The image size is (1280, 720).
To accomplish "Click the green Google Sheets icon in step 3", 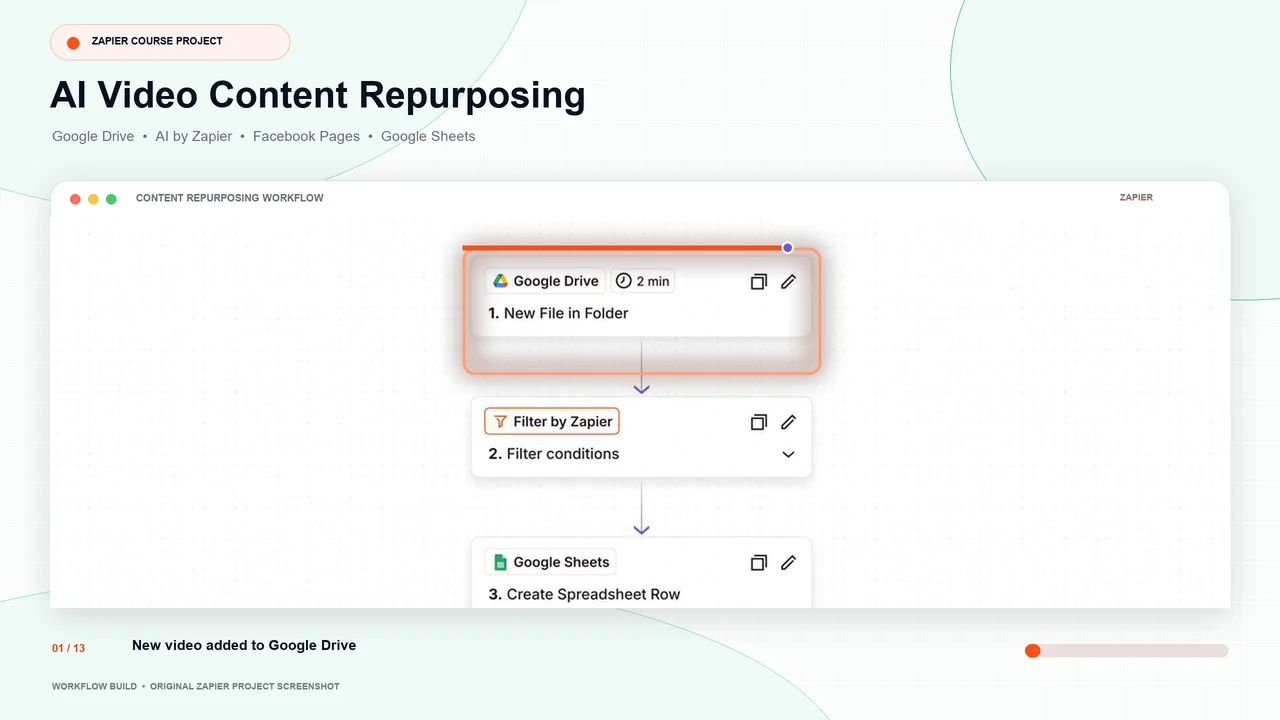I will coord(501,562).
